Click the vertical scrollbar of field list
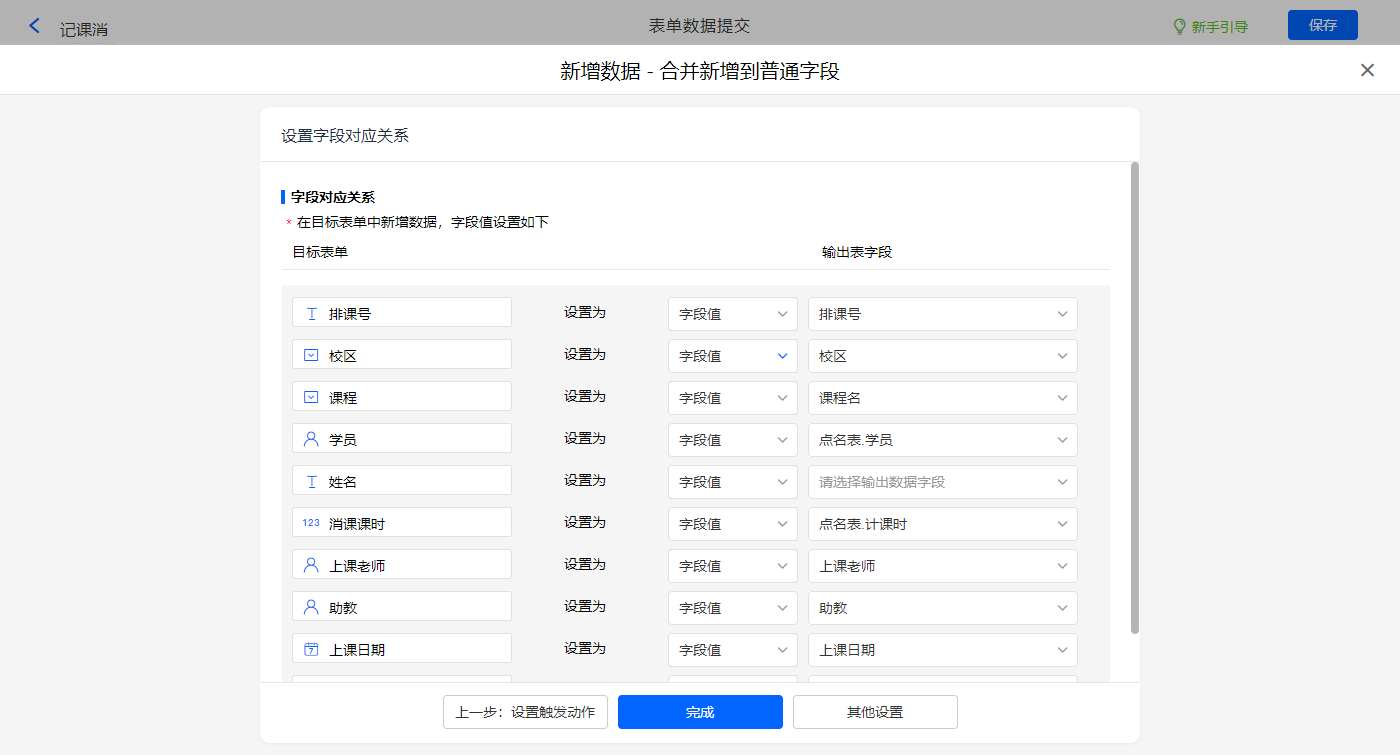This screenshot has height=755, width=1400. (x=1134, y=400)
